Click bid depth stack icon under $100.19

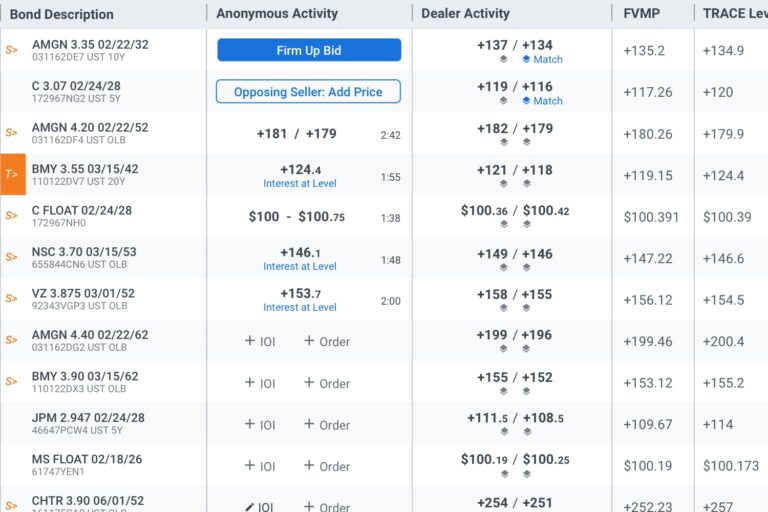504,474
